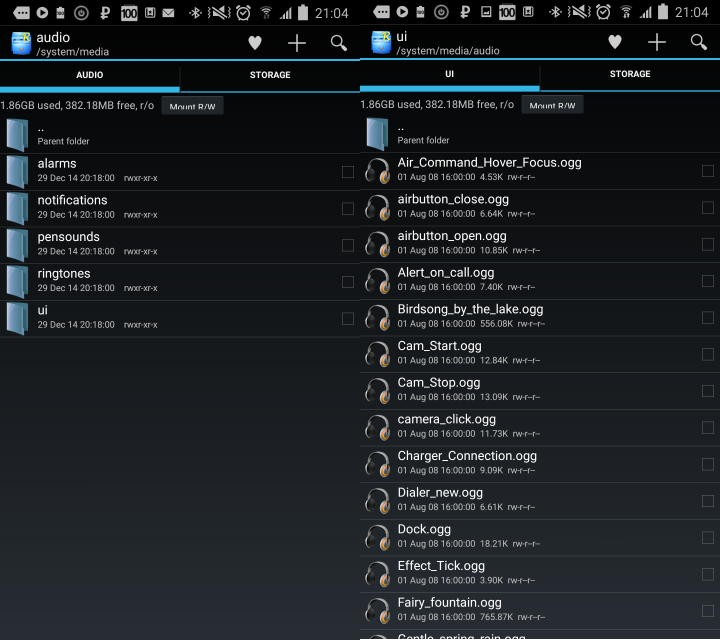
Task: Tap headphone icon for Dock.ogg
Action: pos(378,538)
